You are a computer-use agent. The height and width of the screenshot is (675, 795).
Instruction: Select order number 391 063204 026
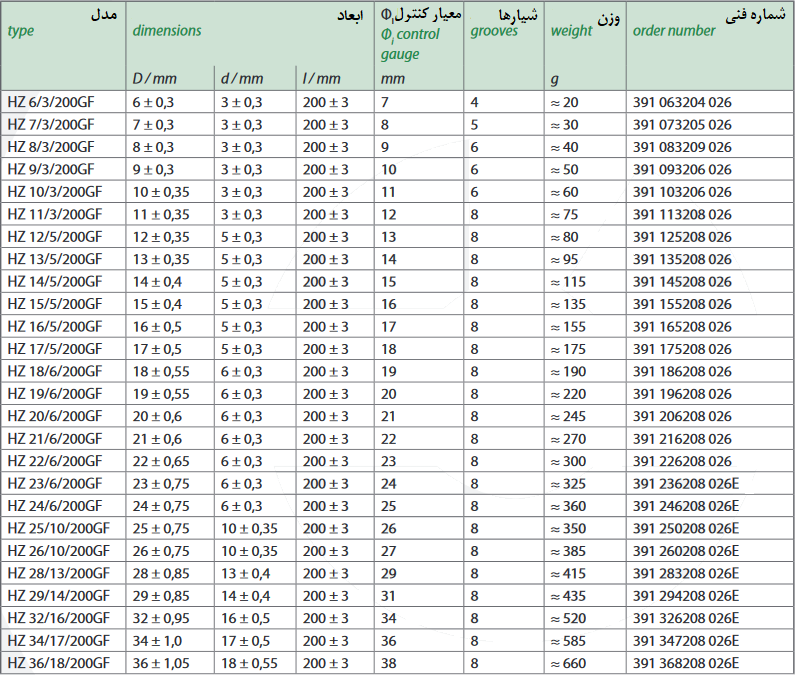[682, 102]
